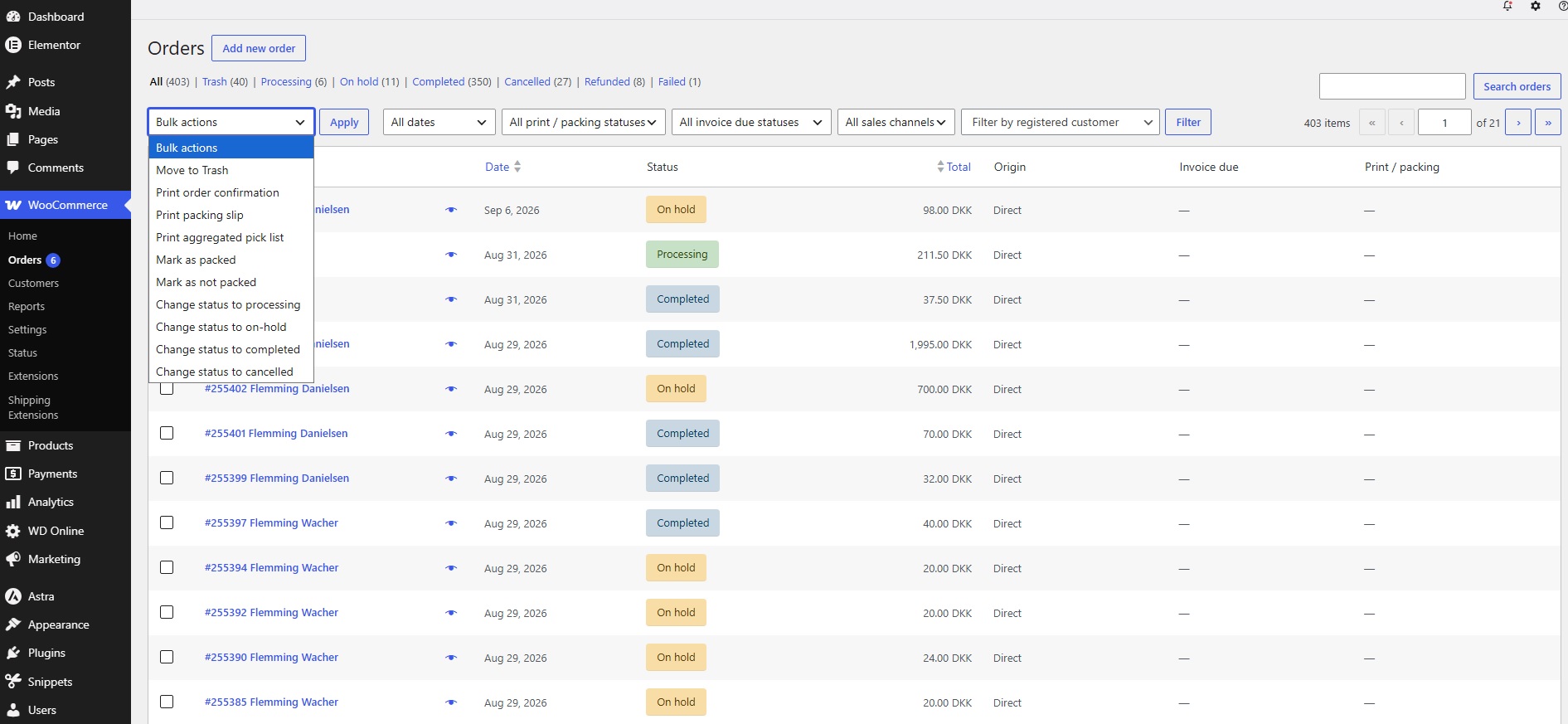Viewport: 1568px width, 724px height.
Task: Click the Filter button
Action: point(1188,122)
